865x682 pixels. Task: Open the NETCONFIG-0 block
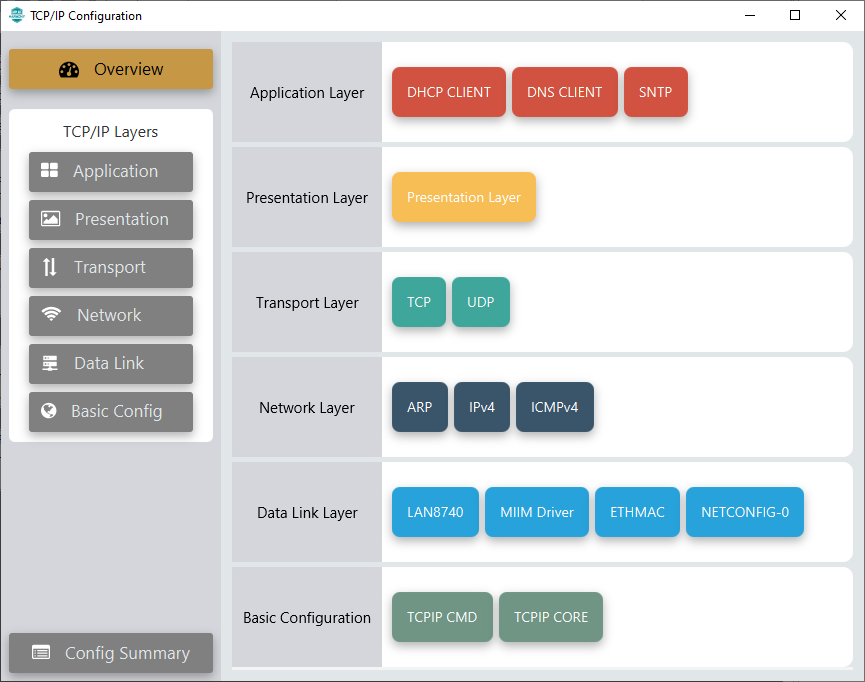pyautogui.click(x=744, y=512)
